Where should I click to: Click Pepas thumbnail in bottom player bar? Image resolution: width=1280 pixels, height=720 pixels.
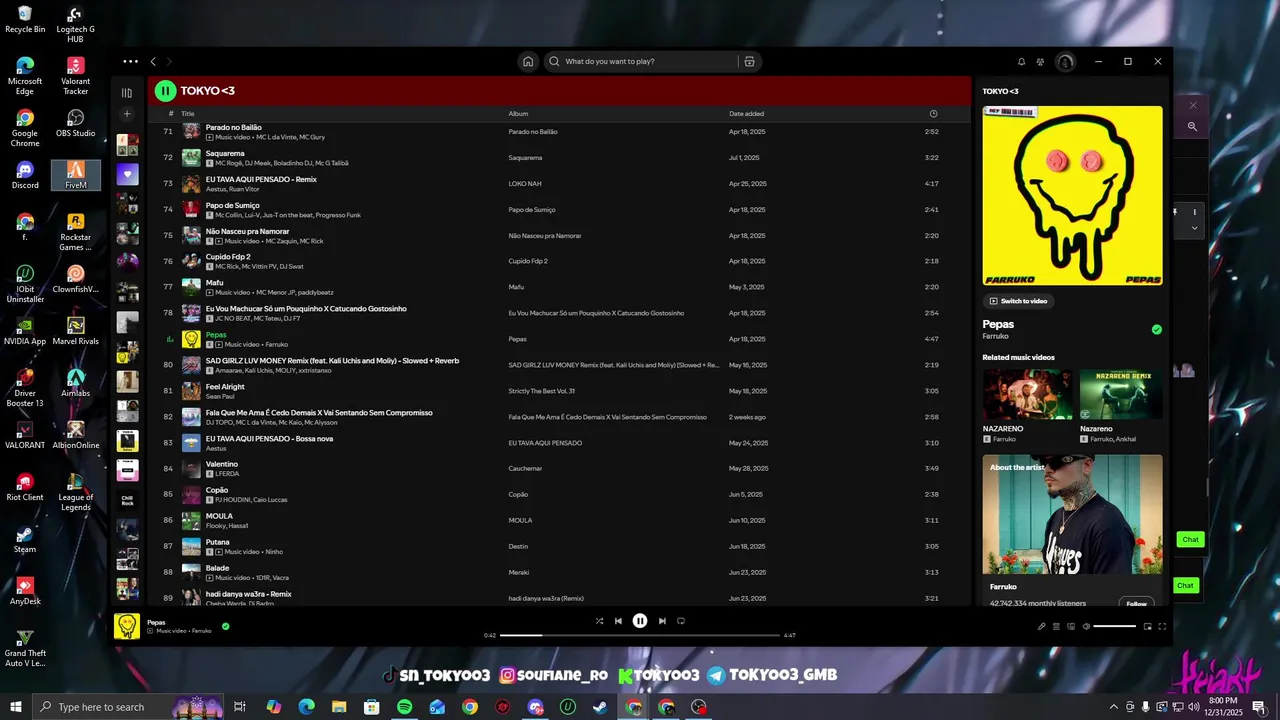127,626
